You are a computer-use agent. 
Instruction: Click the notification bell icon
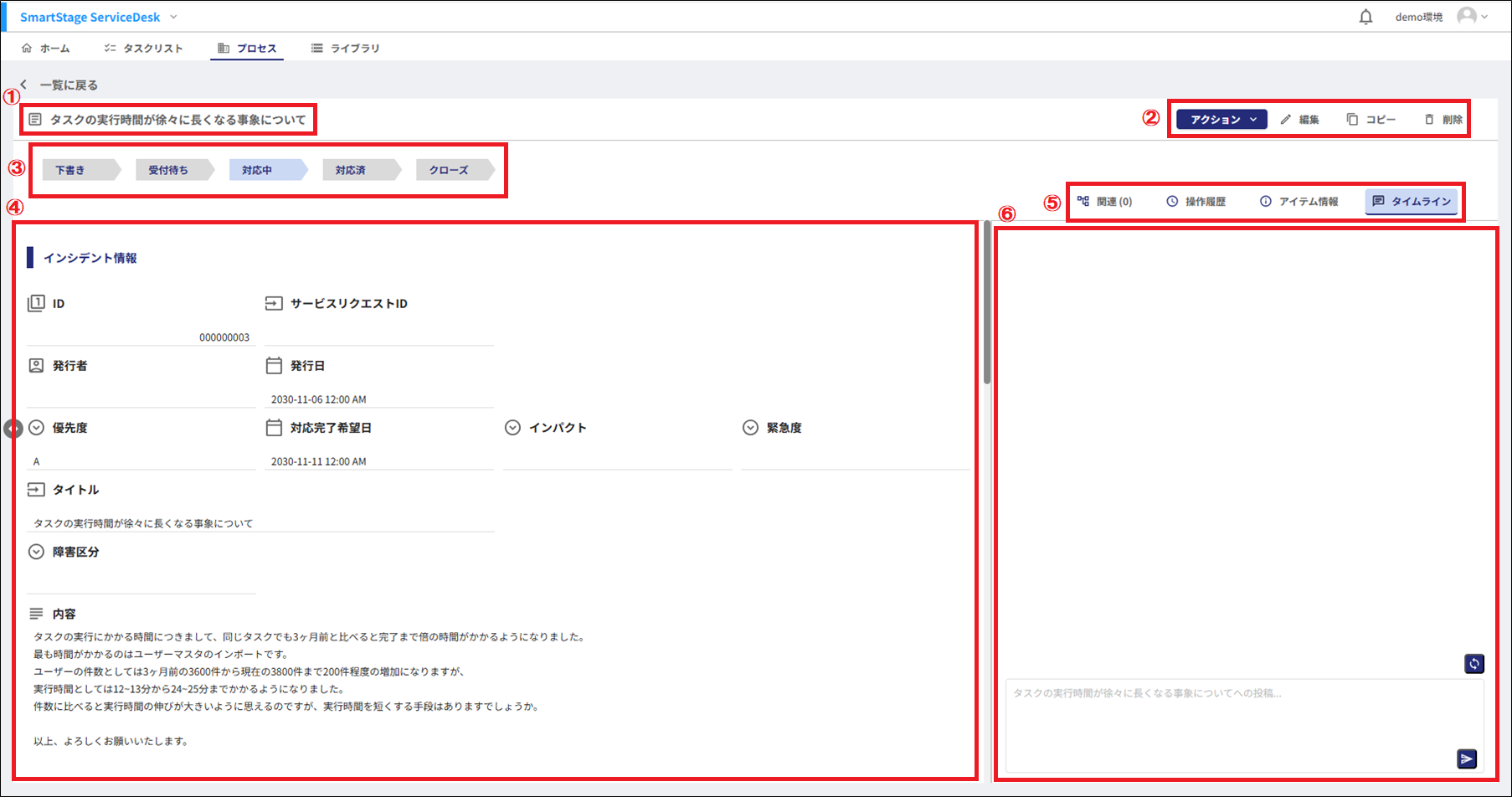click(x=1365, y=17)
